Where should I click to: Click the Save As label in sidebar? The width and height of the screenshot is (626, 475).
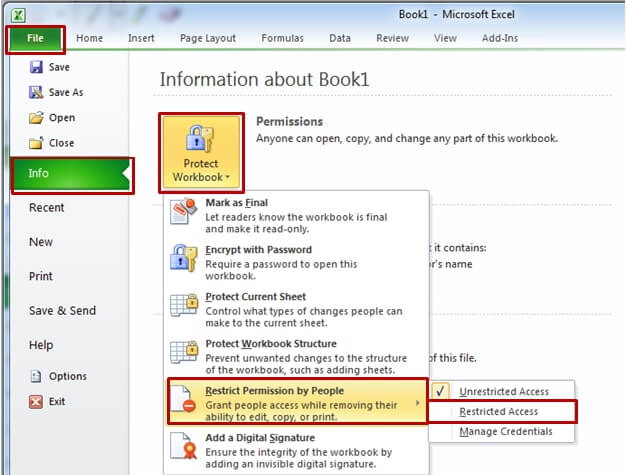(x=66, y=93)
